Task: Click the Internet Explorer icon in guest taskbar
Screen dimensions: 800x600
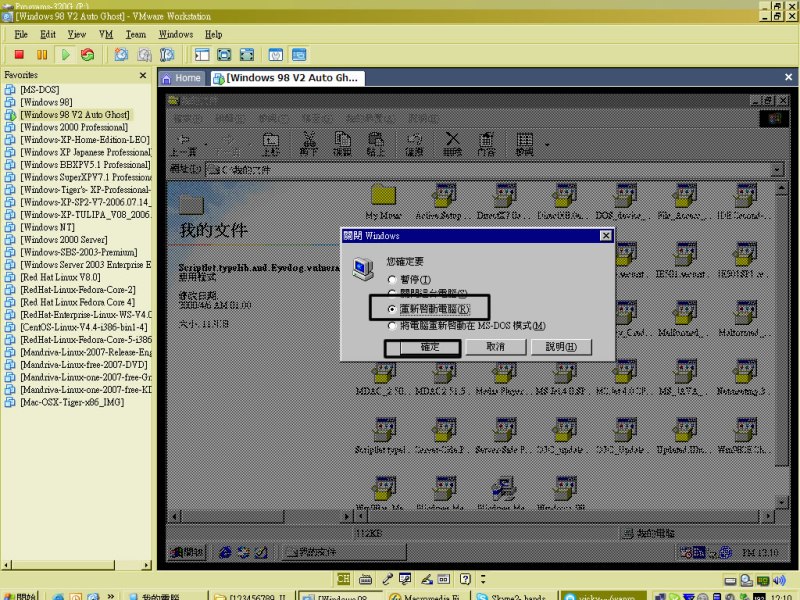Action: [x=225, y=552]
